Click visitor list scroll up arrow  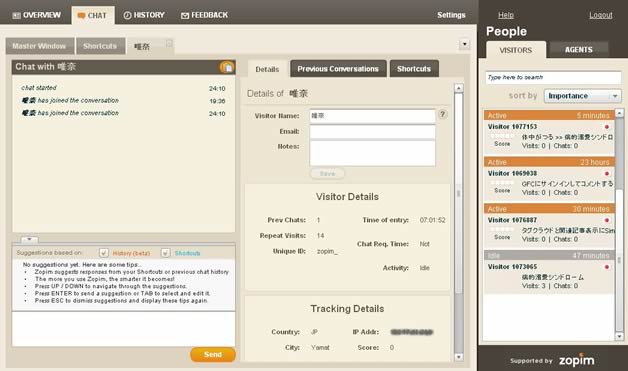point(619,113)
